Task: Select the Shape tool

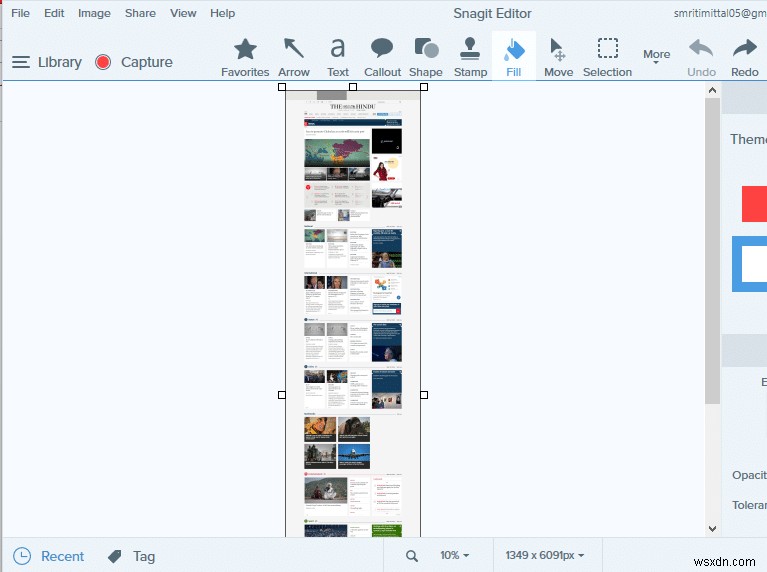Action: (x=426, y=57)
